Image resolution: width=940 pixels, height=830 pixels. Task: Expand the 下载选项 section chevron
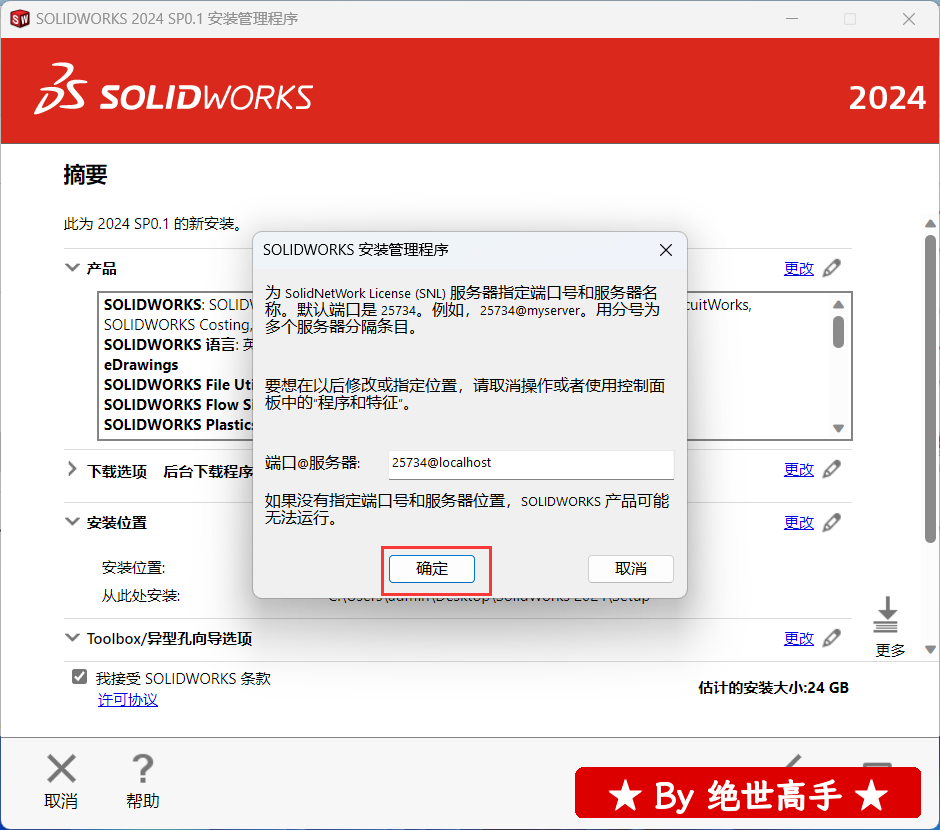(72, 469)
